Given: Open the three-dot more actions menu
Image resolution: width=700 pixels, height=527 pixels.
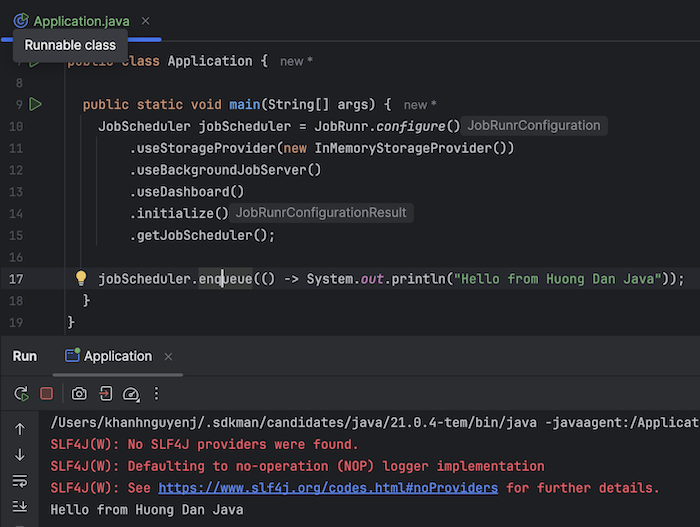Looking at the screenshot, I should click(156, 393).
